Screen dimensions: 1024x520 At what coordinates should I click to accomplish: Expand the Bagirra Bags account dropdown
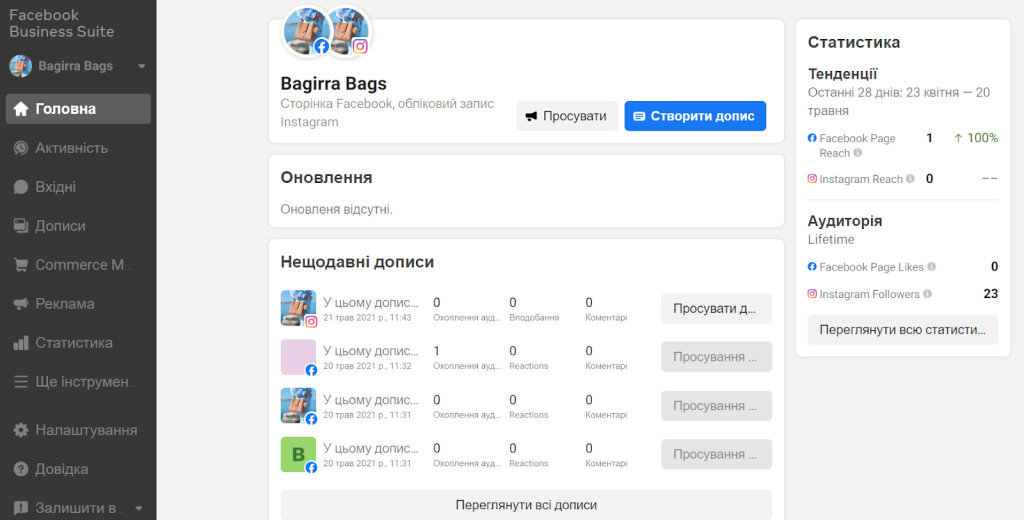click(x=141, y=67)
